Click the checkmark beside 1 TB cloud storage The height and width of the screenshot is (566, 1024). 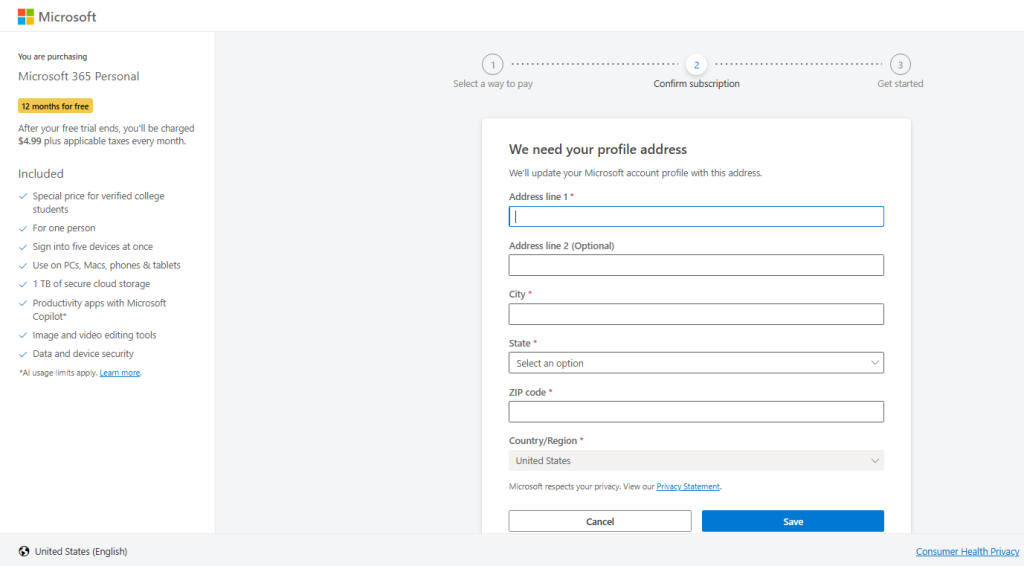23,284
